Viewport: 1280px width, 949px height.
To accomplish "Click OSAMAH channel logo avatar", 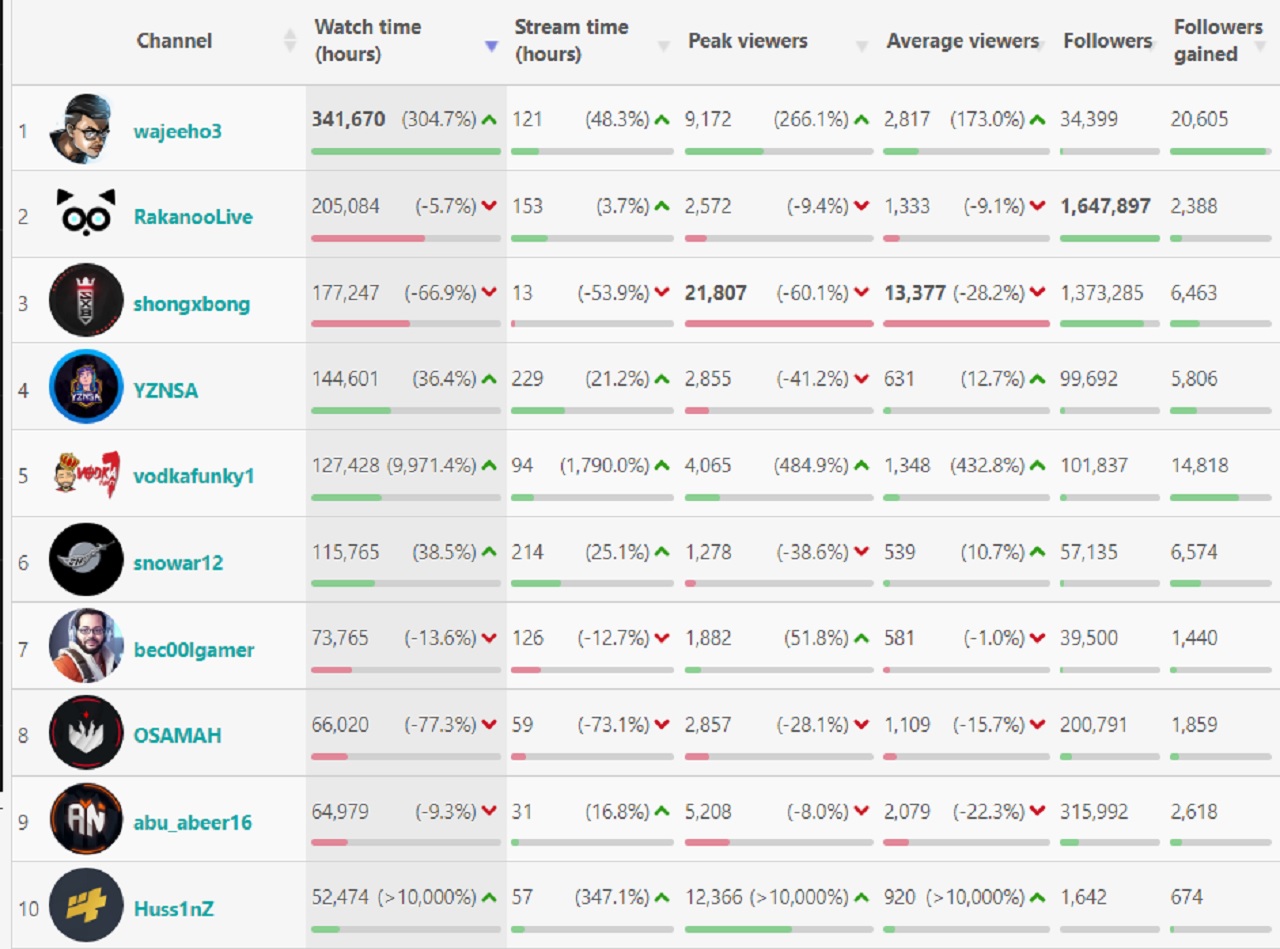I will click(86, 733).
